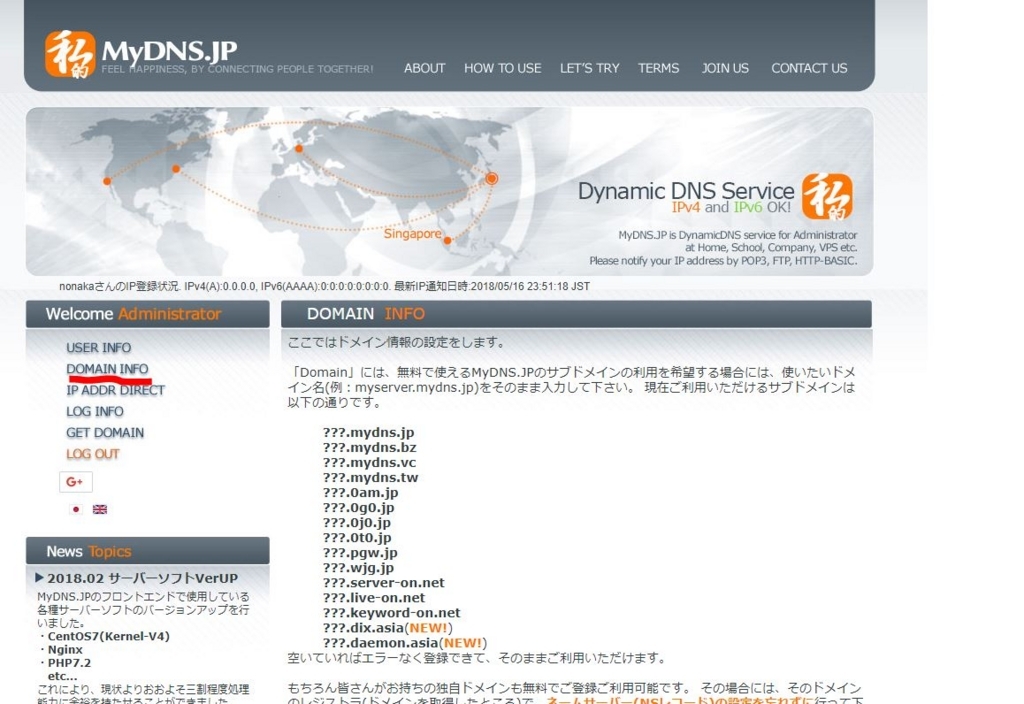
Task: Click the MyDNS.JP site title text
Action: (x=169, y=50)
